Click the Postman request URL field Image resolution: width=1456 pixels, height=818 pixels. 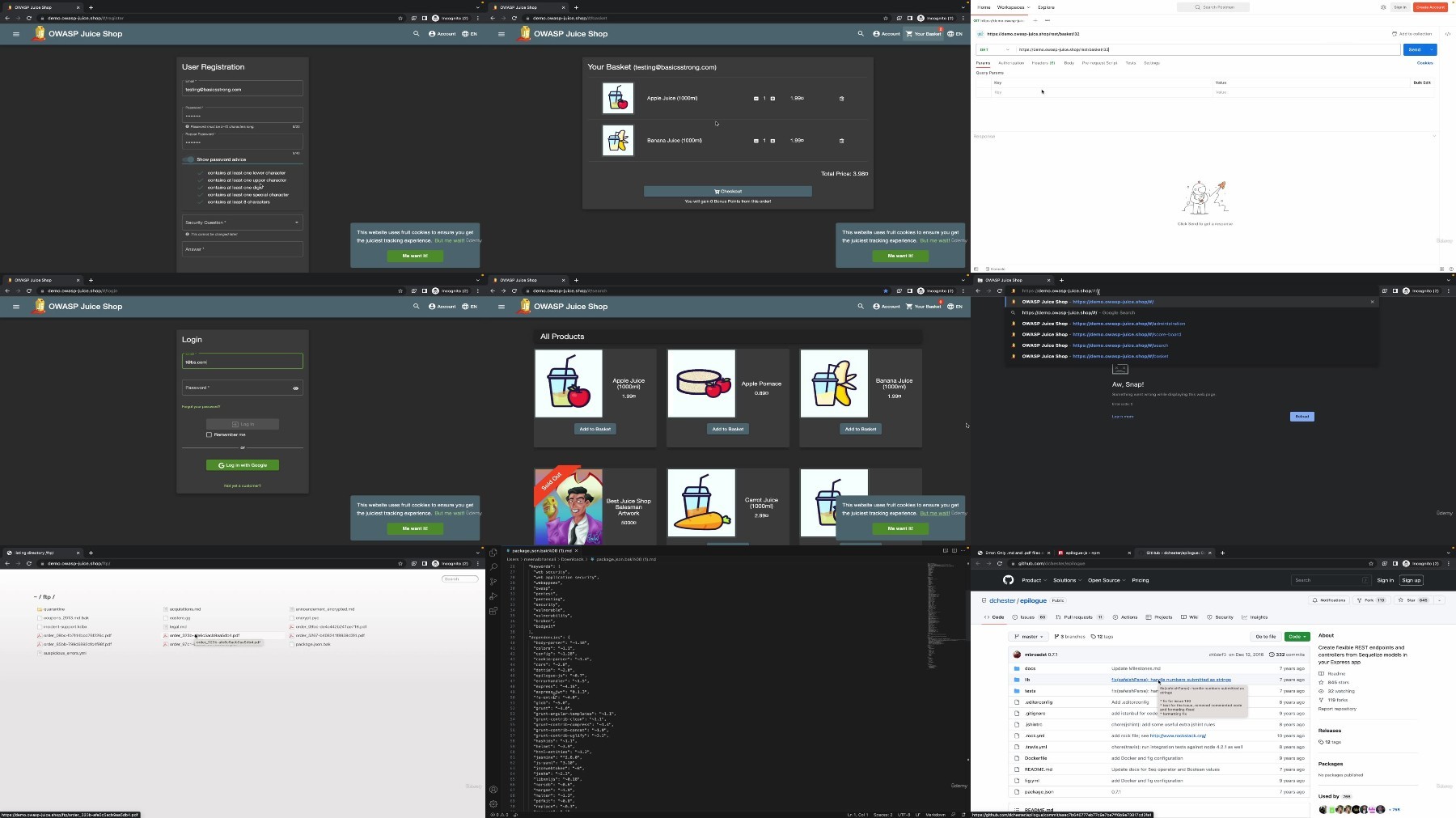tap(1208, 49)
